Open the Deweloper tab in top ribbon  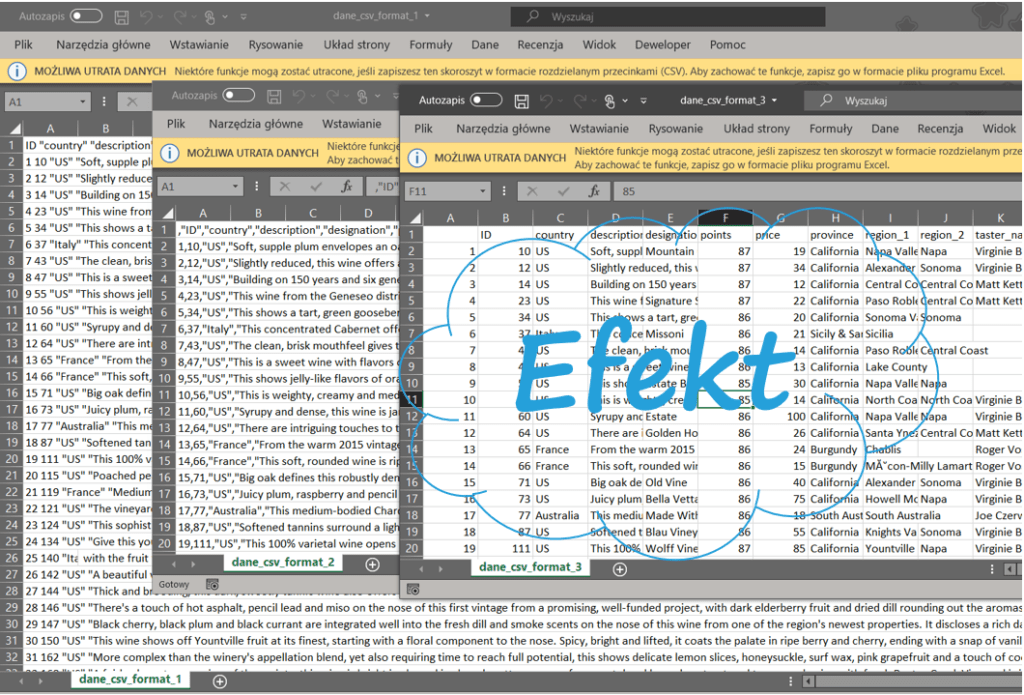(662, 45)
